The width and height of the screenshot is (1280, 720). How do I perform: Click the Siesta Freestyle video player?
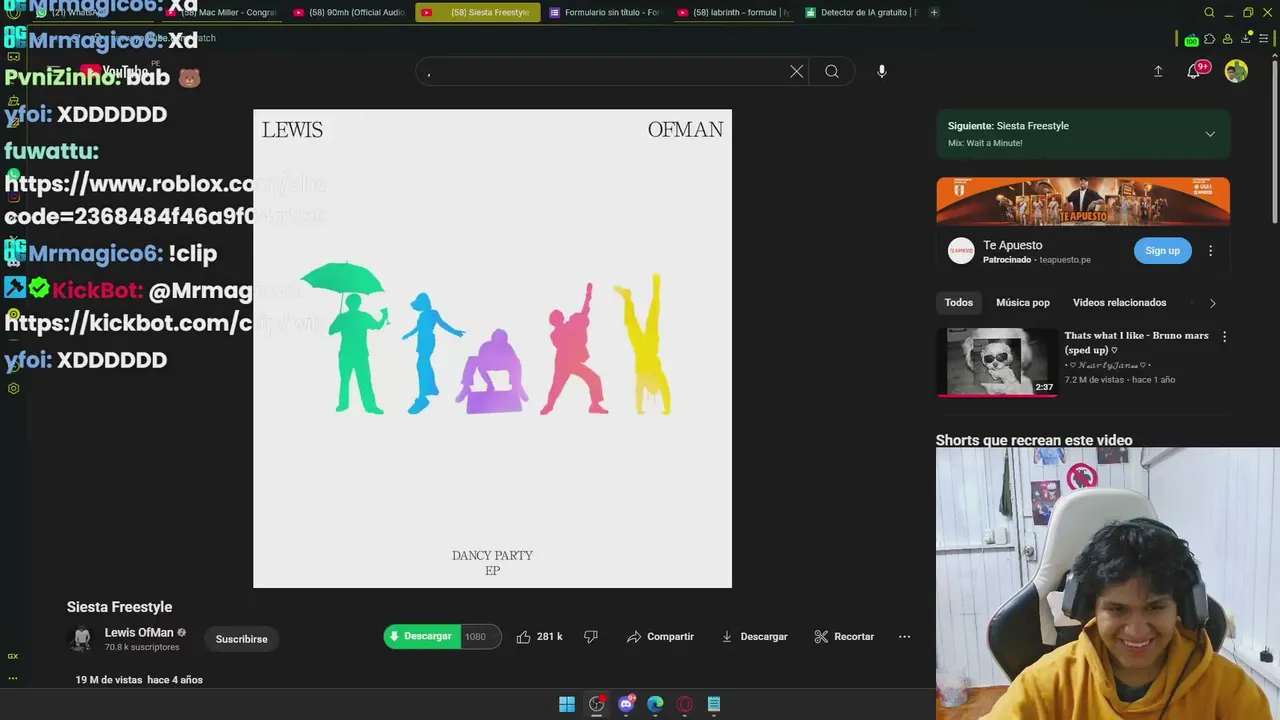(492, 348)
